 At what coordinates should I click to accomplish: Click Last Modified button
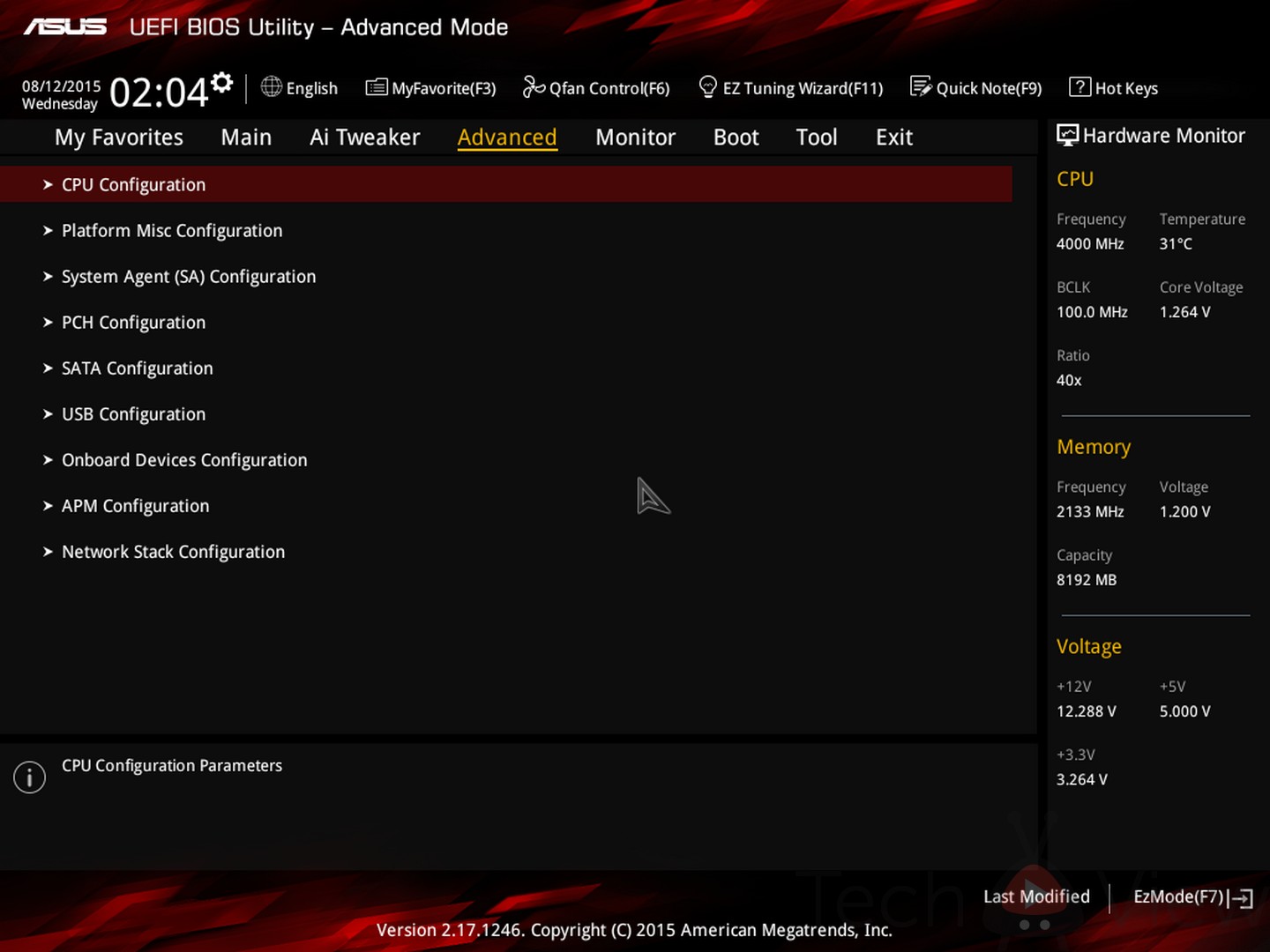[x=1036, y=896]
